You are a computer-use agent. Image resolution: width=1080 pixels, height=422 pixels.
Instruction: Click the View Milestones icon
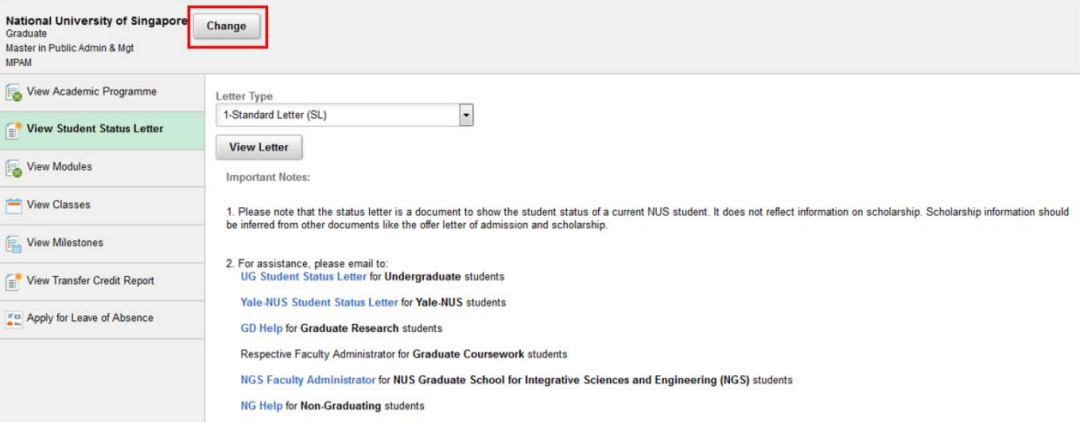(13, 244)
